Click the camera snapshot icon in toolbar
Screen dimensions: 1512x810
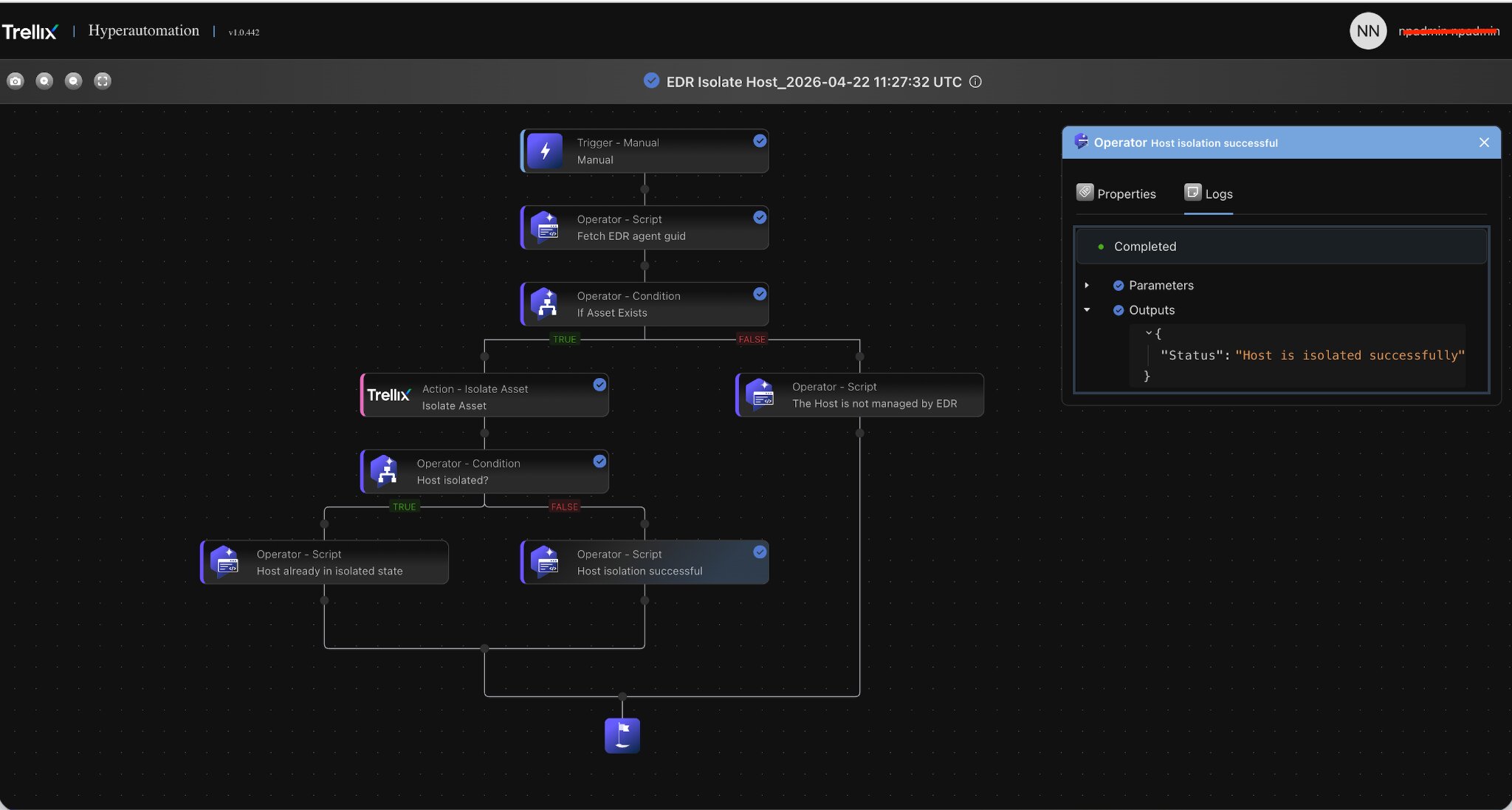pos(16,81)
